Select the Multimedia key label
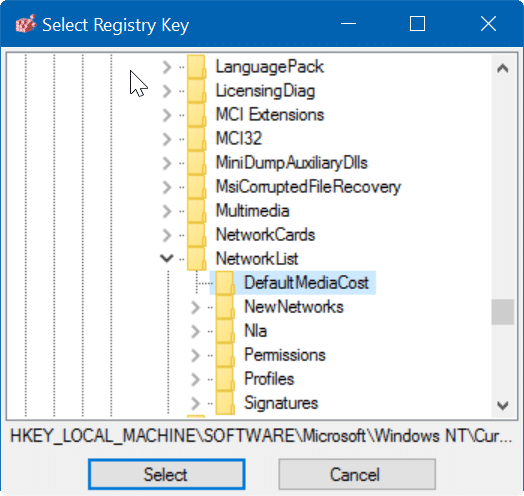The width and height of the screenshot is (524, 496). [252, 211]
